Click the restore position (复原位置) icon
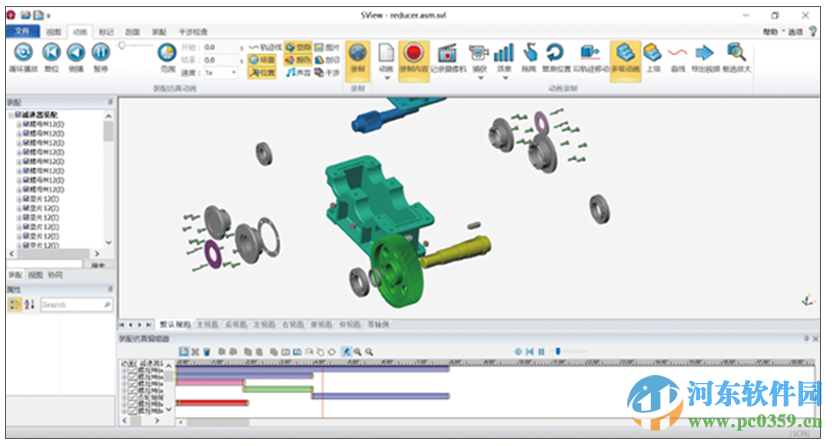 (556, 53)
